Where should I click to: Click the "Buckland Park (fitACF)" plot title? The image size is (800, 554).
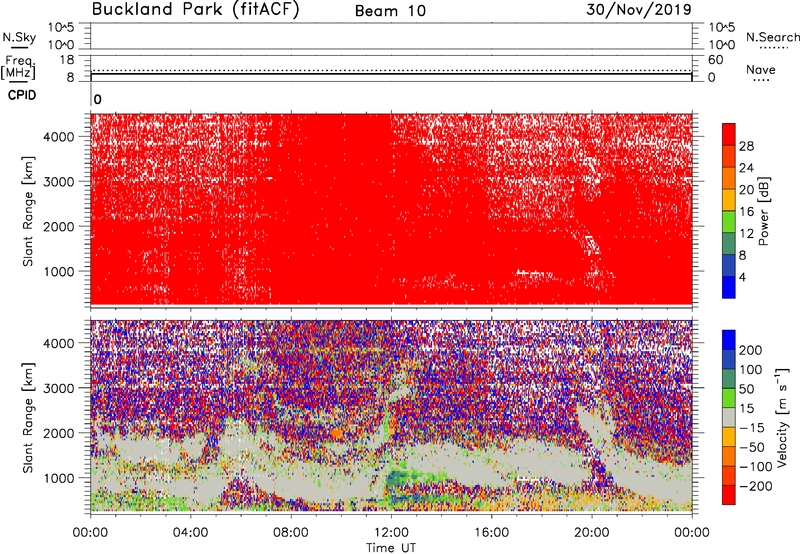(x=195, y=10)
